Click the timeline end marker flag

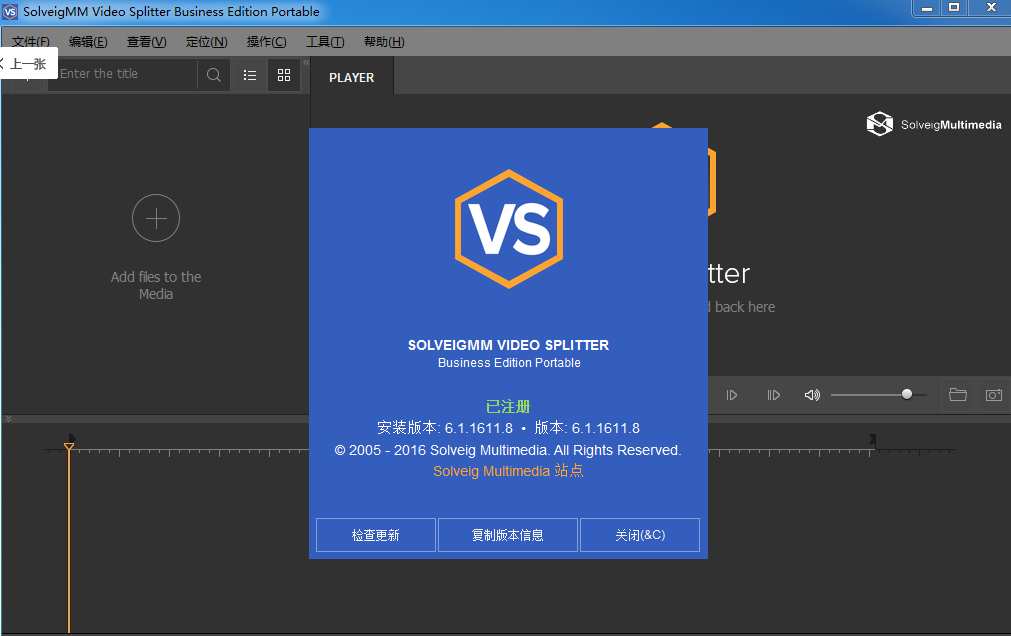click(x=872, y=439)
